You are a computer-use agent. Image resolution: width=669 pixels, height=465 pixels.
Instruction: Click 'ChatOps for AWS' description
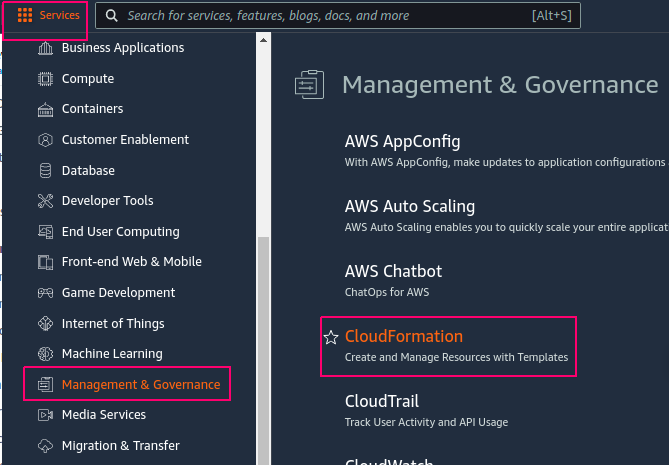(387, 292)
